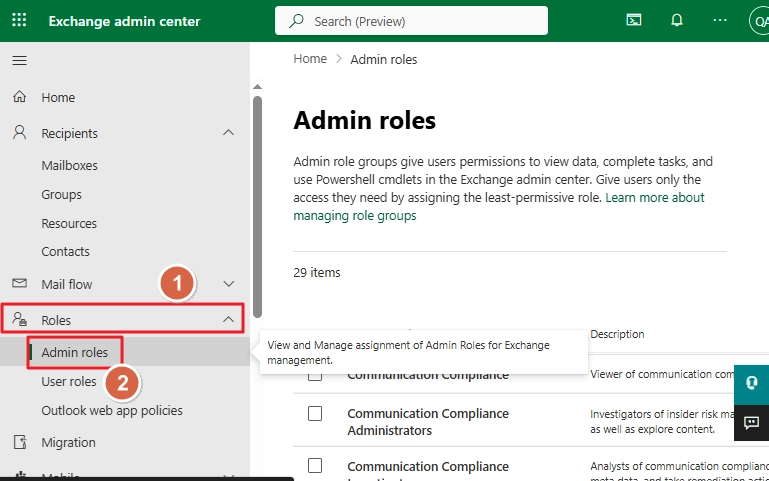
Task: Click the Recipients label in sidebar
Action: coord(69,133)
